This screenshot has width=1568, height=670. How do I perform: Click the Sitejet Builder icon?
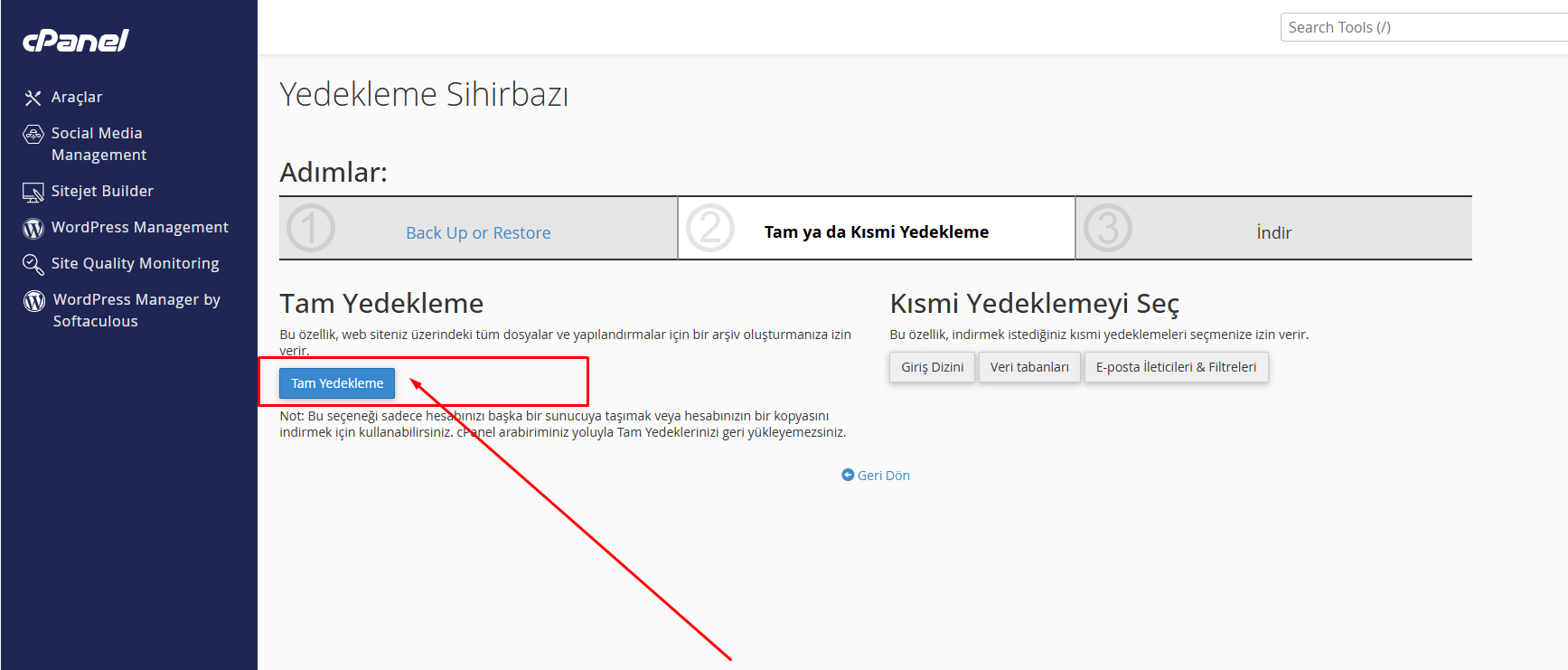click(x=33, y=192)
